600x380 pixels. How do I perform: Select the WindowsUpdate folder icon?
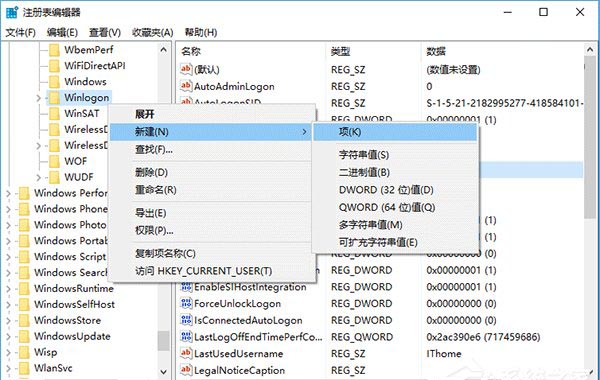[24, 336]
